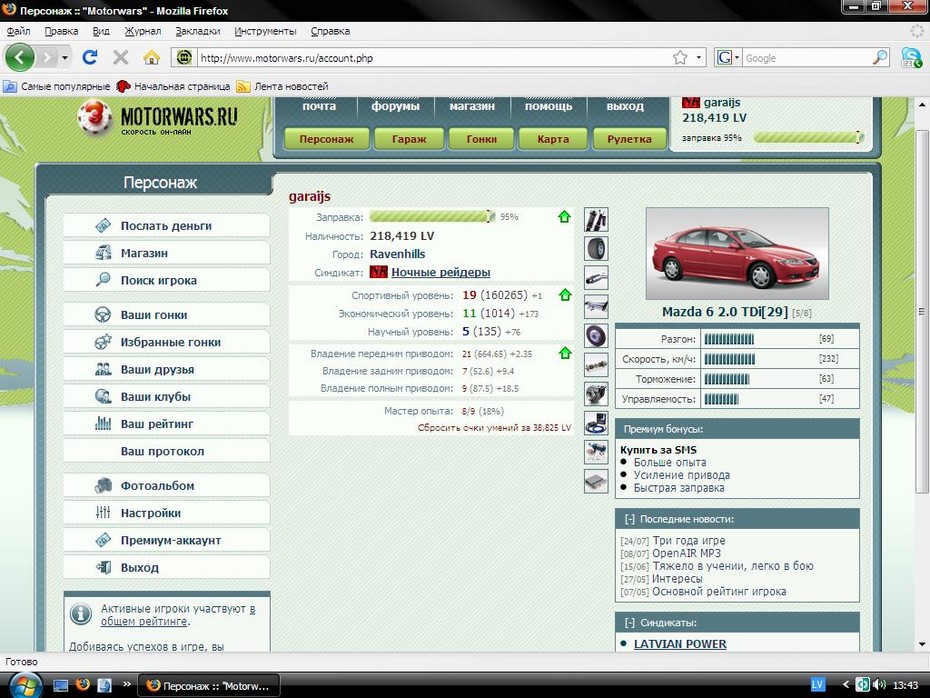Open Самые популярные bookmarks folder
Viewport: 930px width, 698px height.
coord(57,86)
